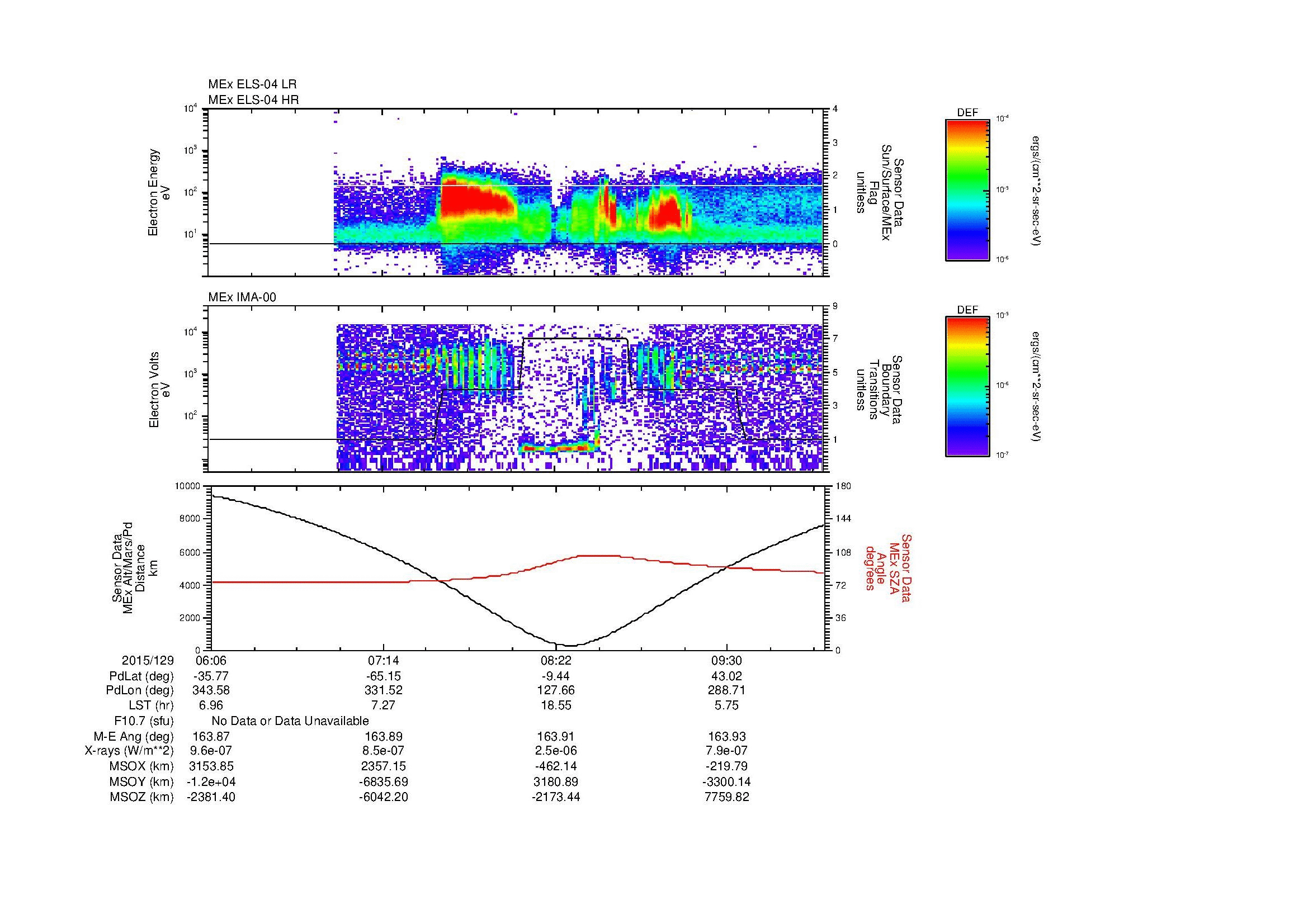
Task: Click the 'PdLon (deg)' row label
Action: [140, 690]
